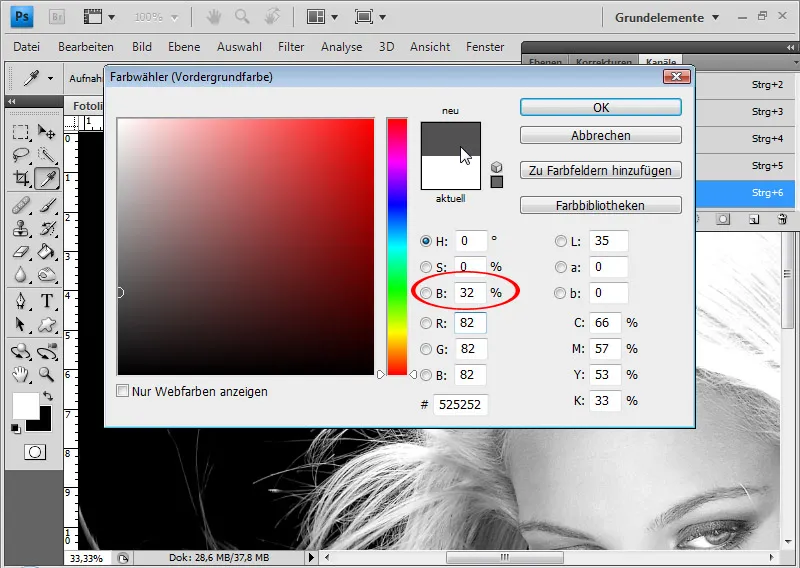The image size is (800, 568).
Task: Select the Lab a radio button
Action: click(561, 267)
